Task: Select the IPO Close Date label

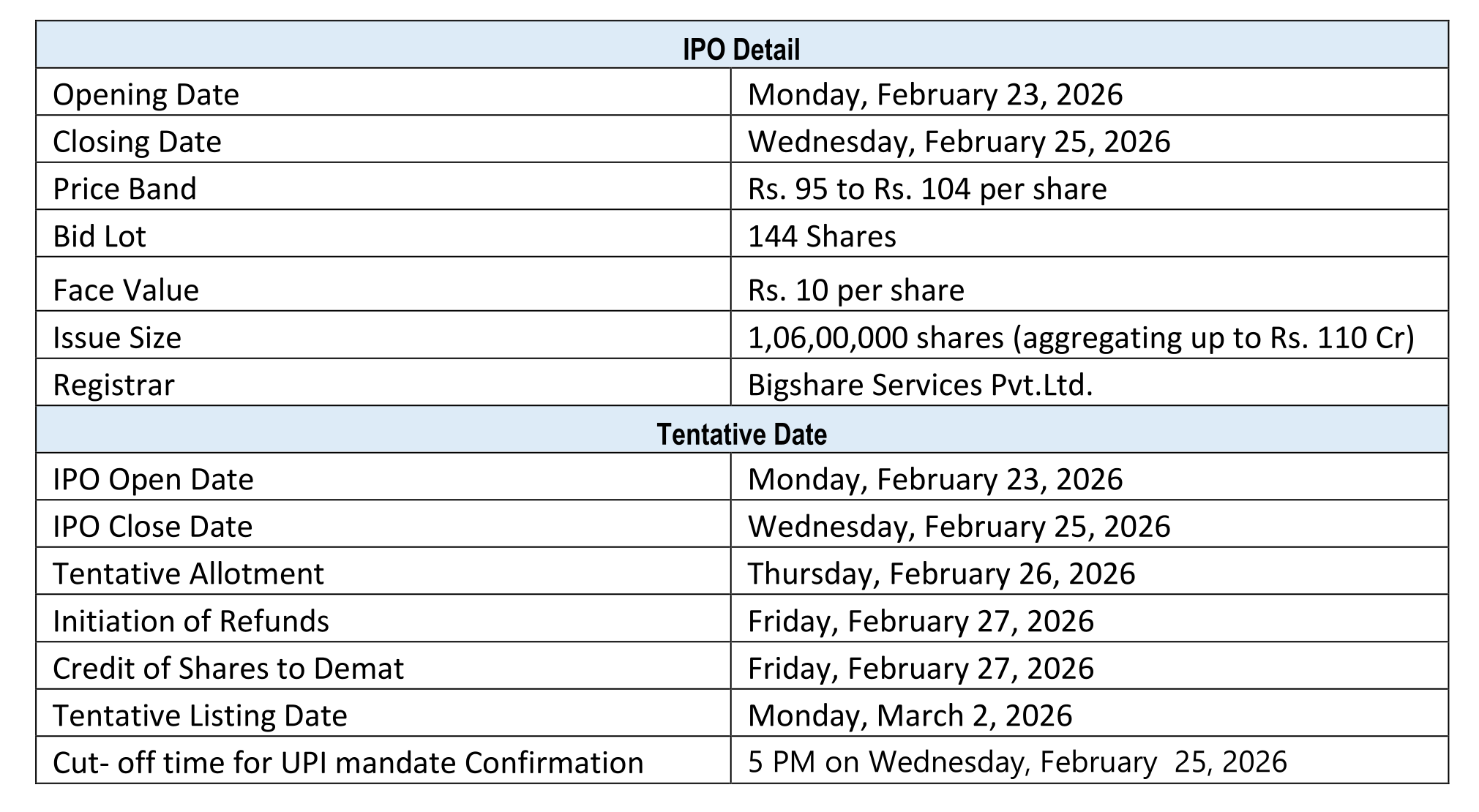Action: (152, 527)
